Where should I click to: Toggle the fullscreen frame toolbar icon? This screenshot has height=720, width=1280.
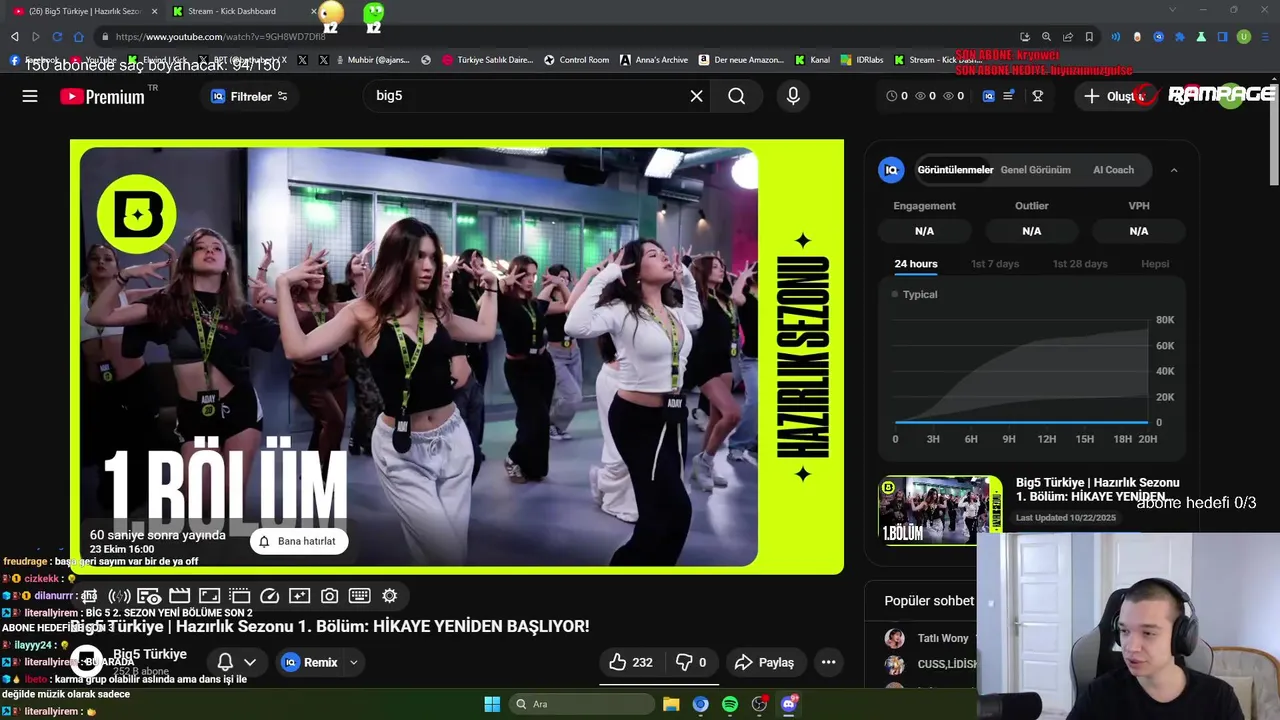(209, 596)
